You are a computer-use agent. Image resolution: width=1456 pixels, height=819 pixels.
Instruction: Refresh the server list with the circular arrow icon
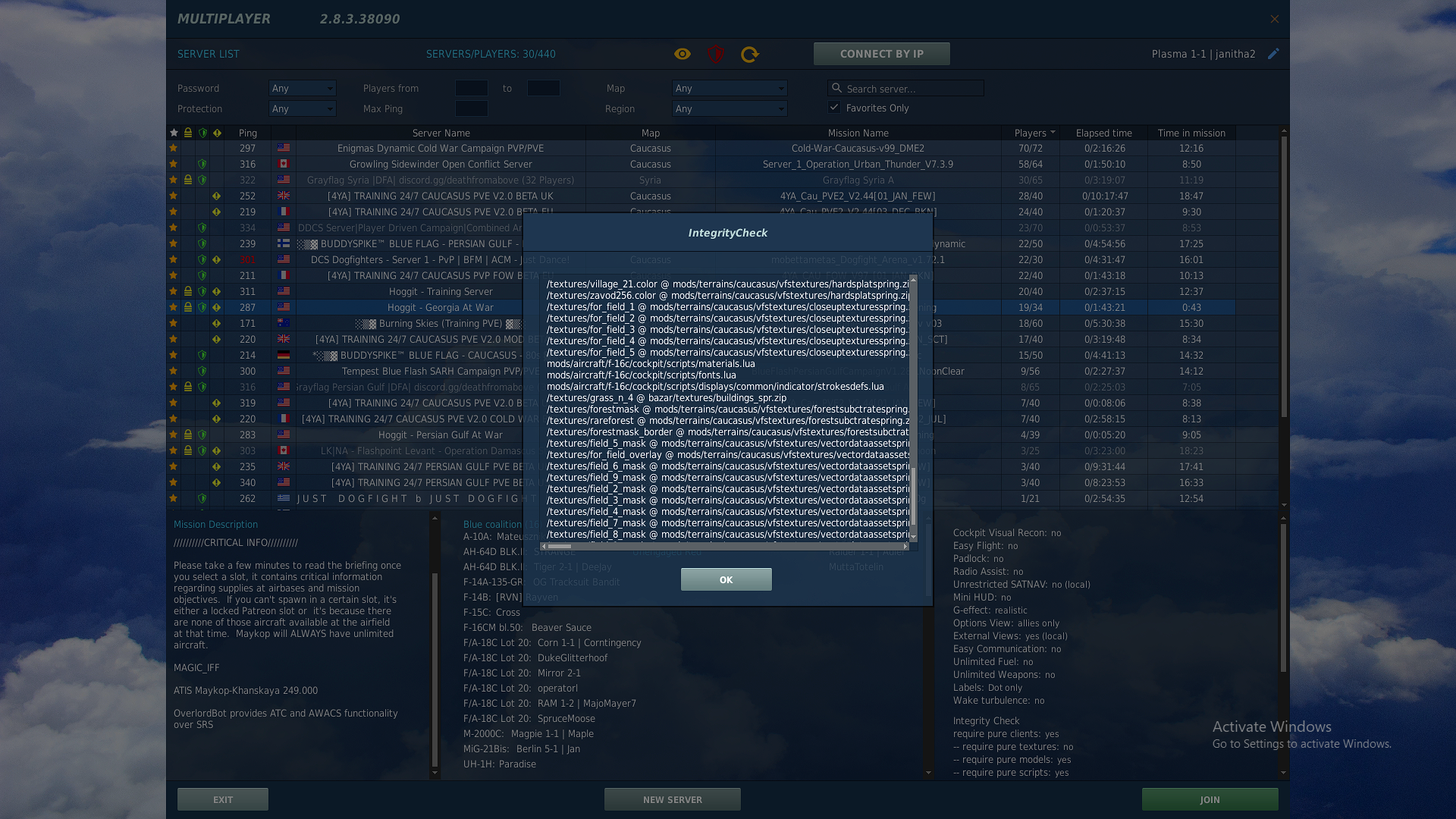coord(750,54)
